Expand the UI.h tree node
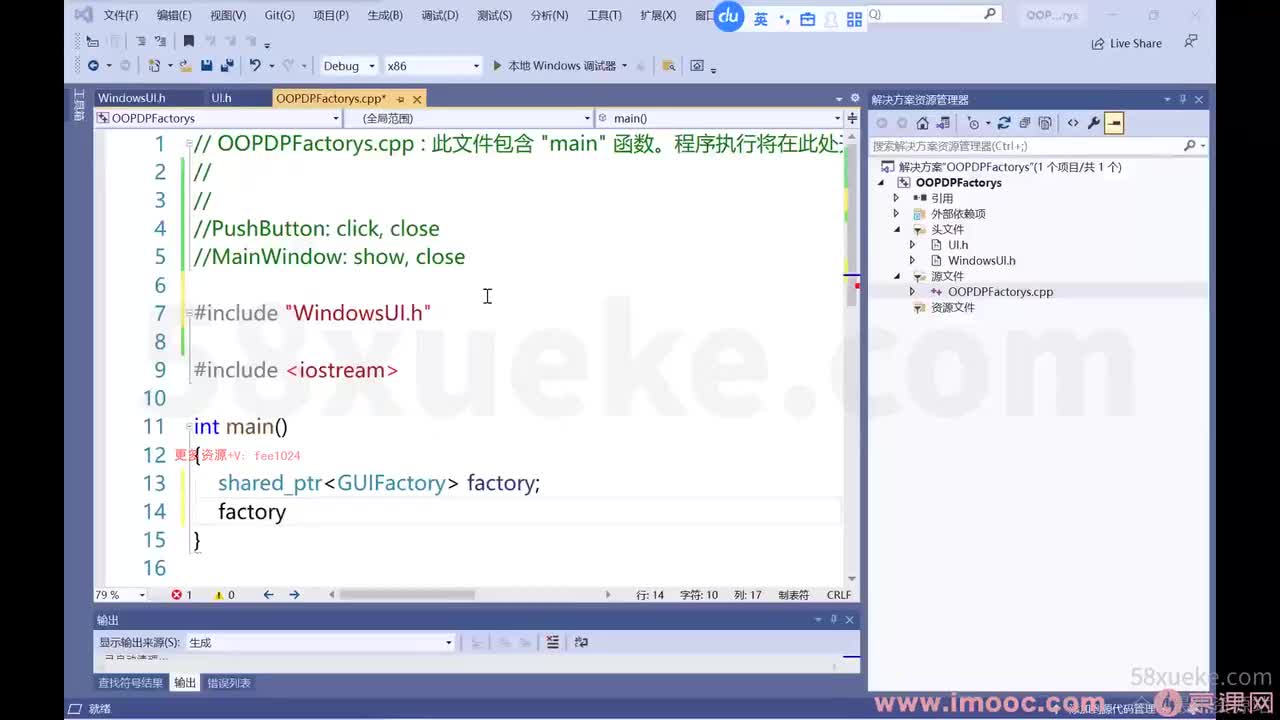Screen dimensions: 1280x720 pos(912,245)
